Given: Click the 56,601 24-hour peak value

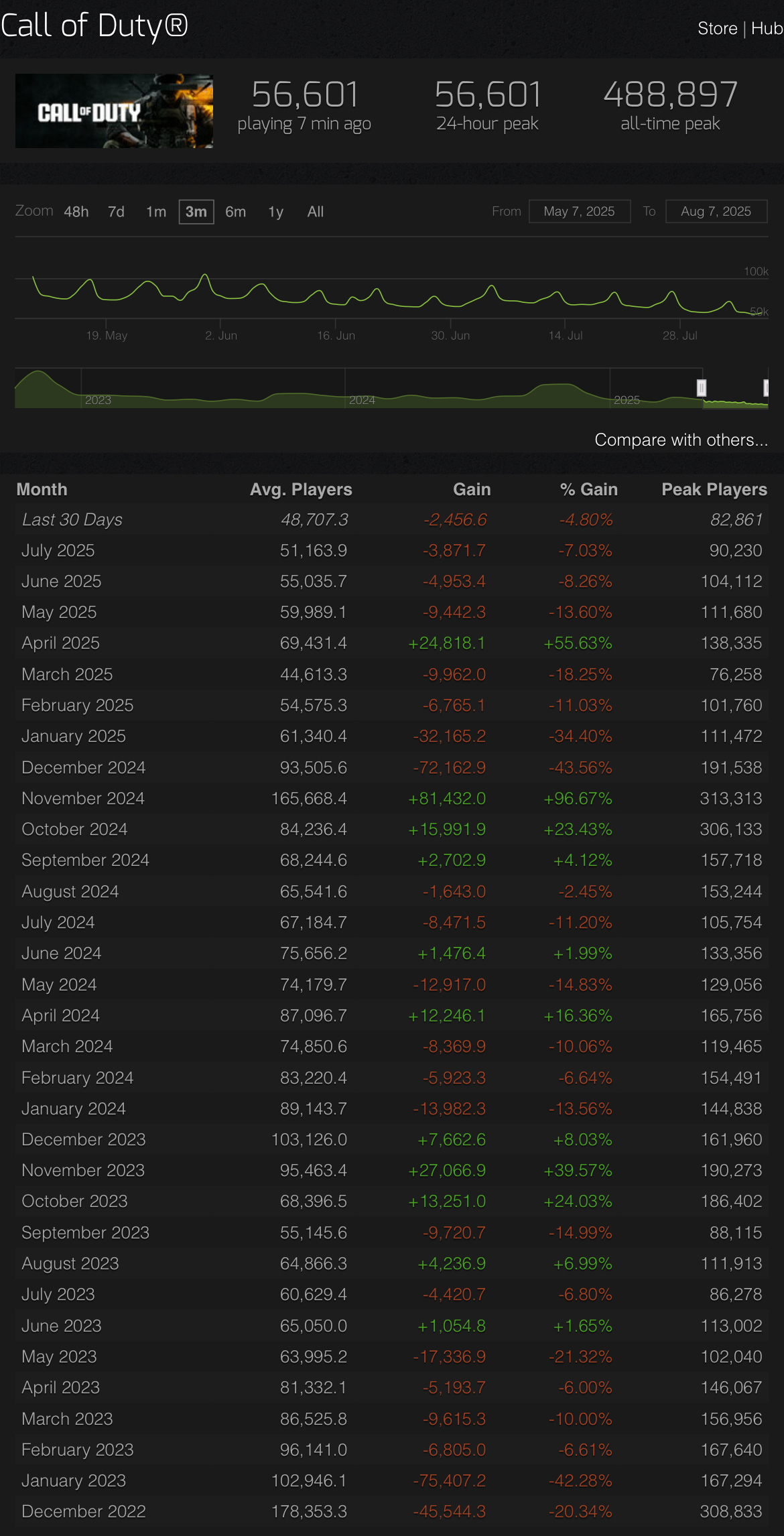Looking at the screenshot, I should (x=488, y=94).
